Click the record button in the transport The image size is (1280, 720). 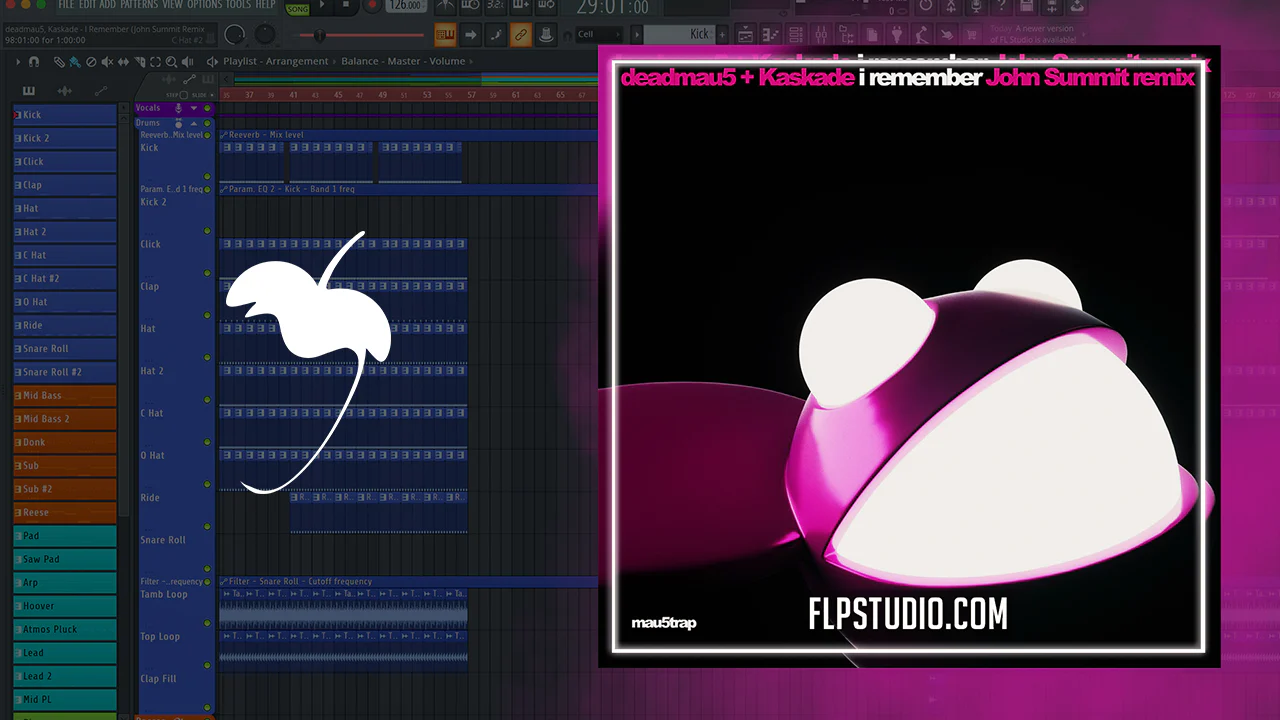click(x=372, y=5)
